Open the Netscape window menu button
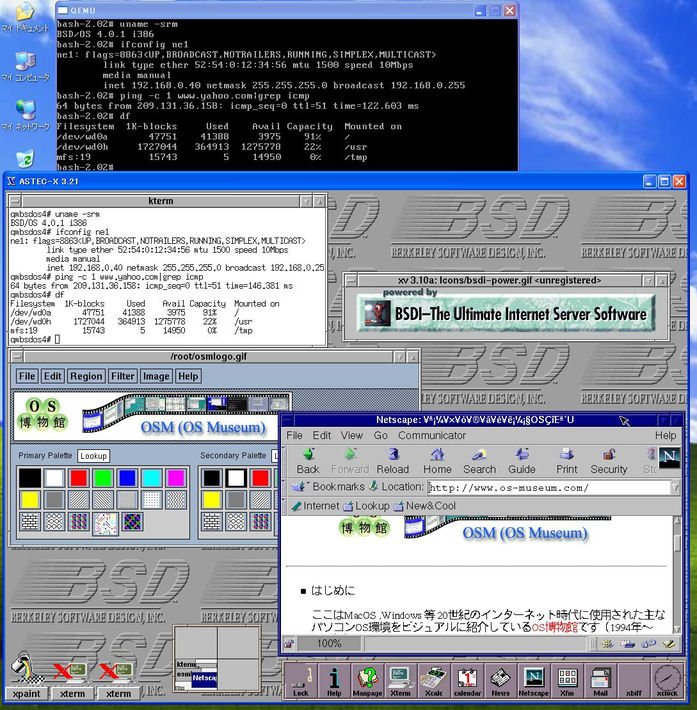Image resolution: width=697 pixels, height=710 pixels. (x=287, y=420)
